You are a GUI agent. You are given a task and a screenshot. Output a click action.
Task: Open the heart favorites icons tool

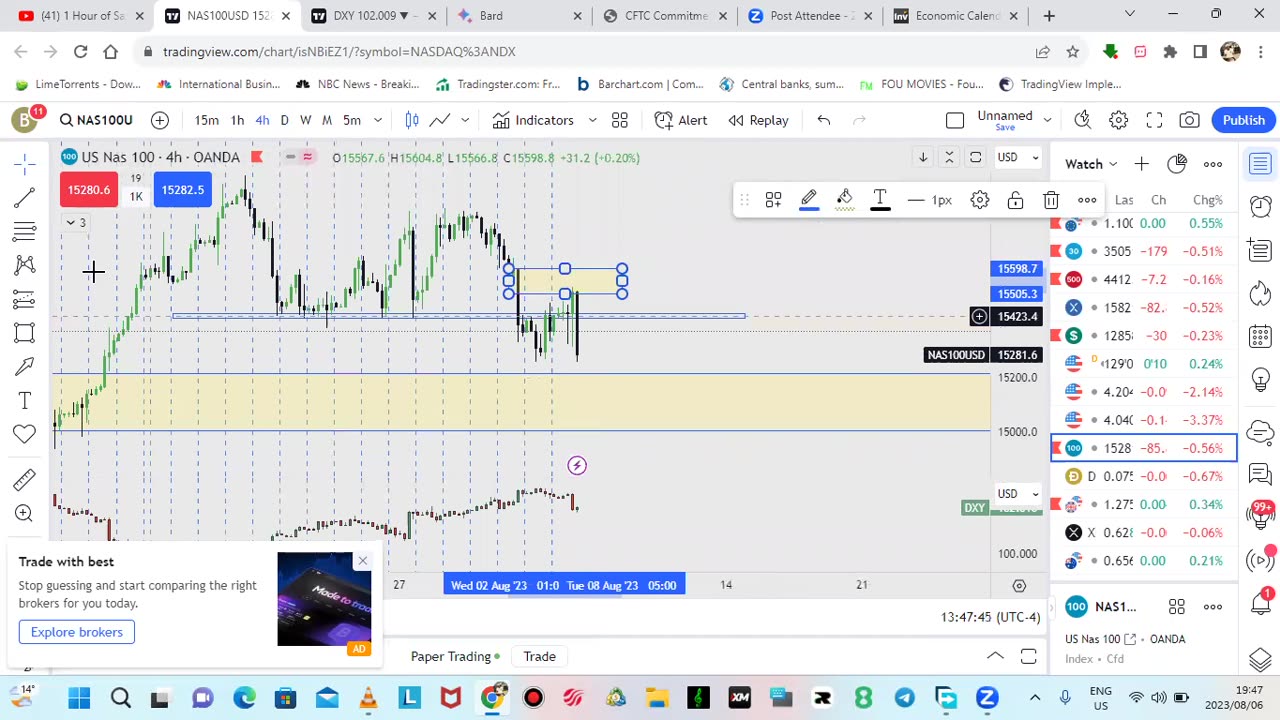(25, 434)
